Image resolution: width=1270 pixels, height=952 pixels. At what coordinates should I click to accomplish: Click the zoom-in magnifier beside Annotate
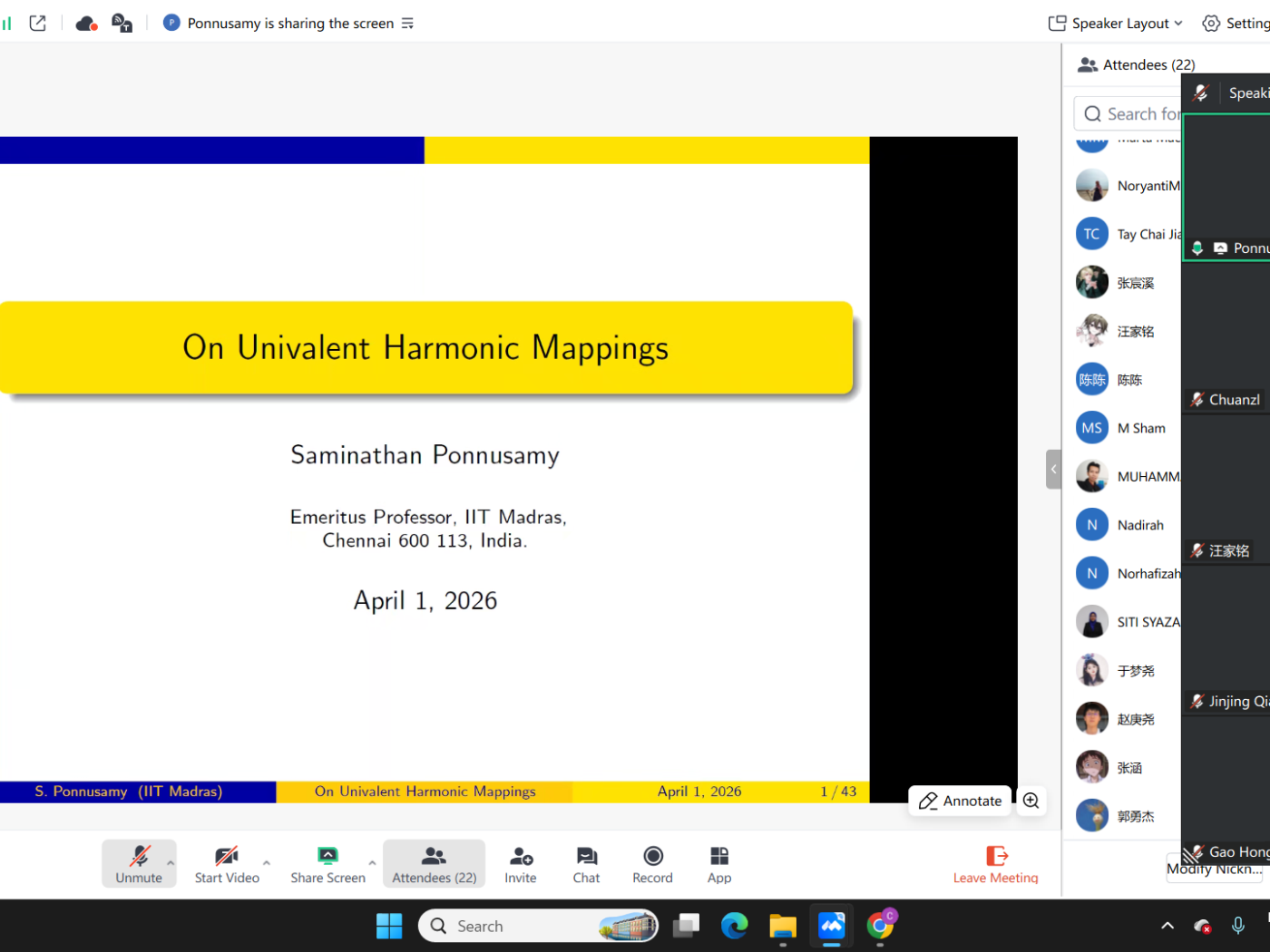coord(1031,801)
